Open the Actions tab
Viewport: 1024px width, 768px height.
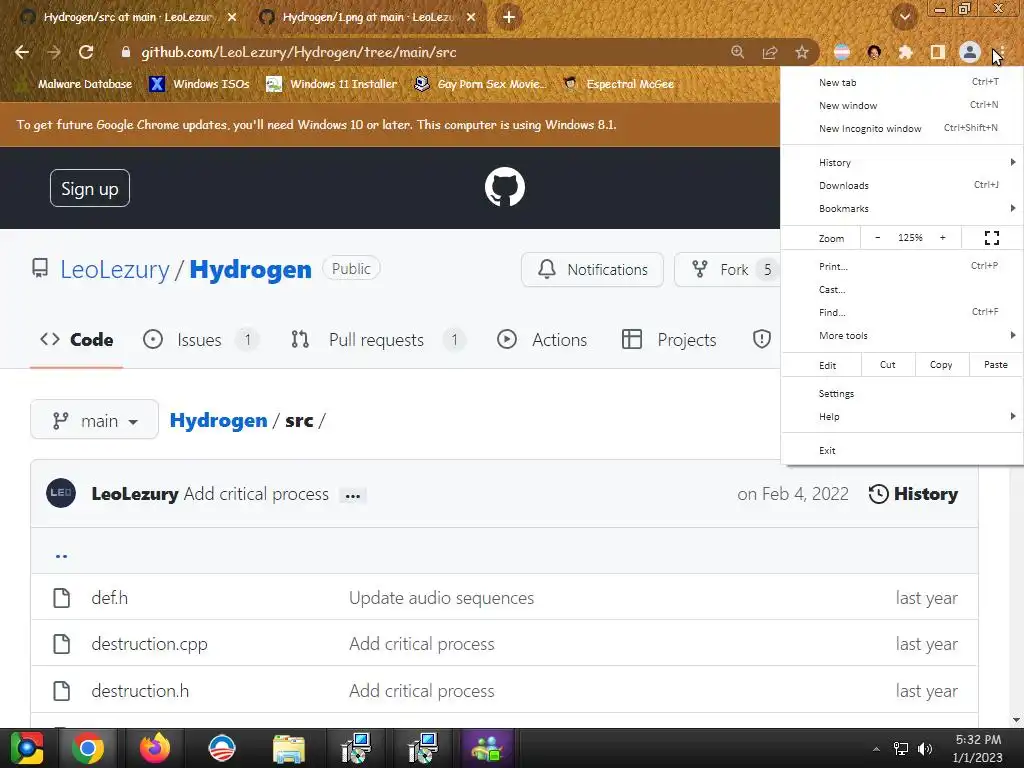tap(542, 340)
